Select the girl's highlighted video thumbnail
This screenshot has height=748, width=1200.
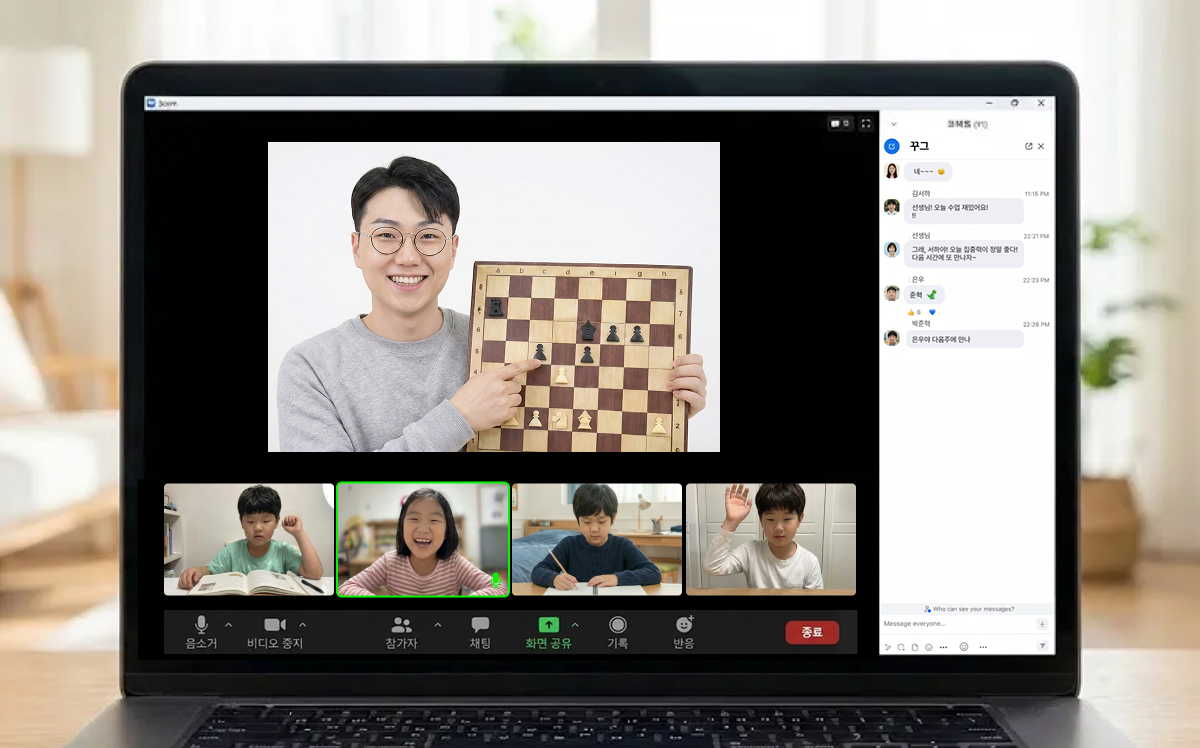point(423,540)
